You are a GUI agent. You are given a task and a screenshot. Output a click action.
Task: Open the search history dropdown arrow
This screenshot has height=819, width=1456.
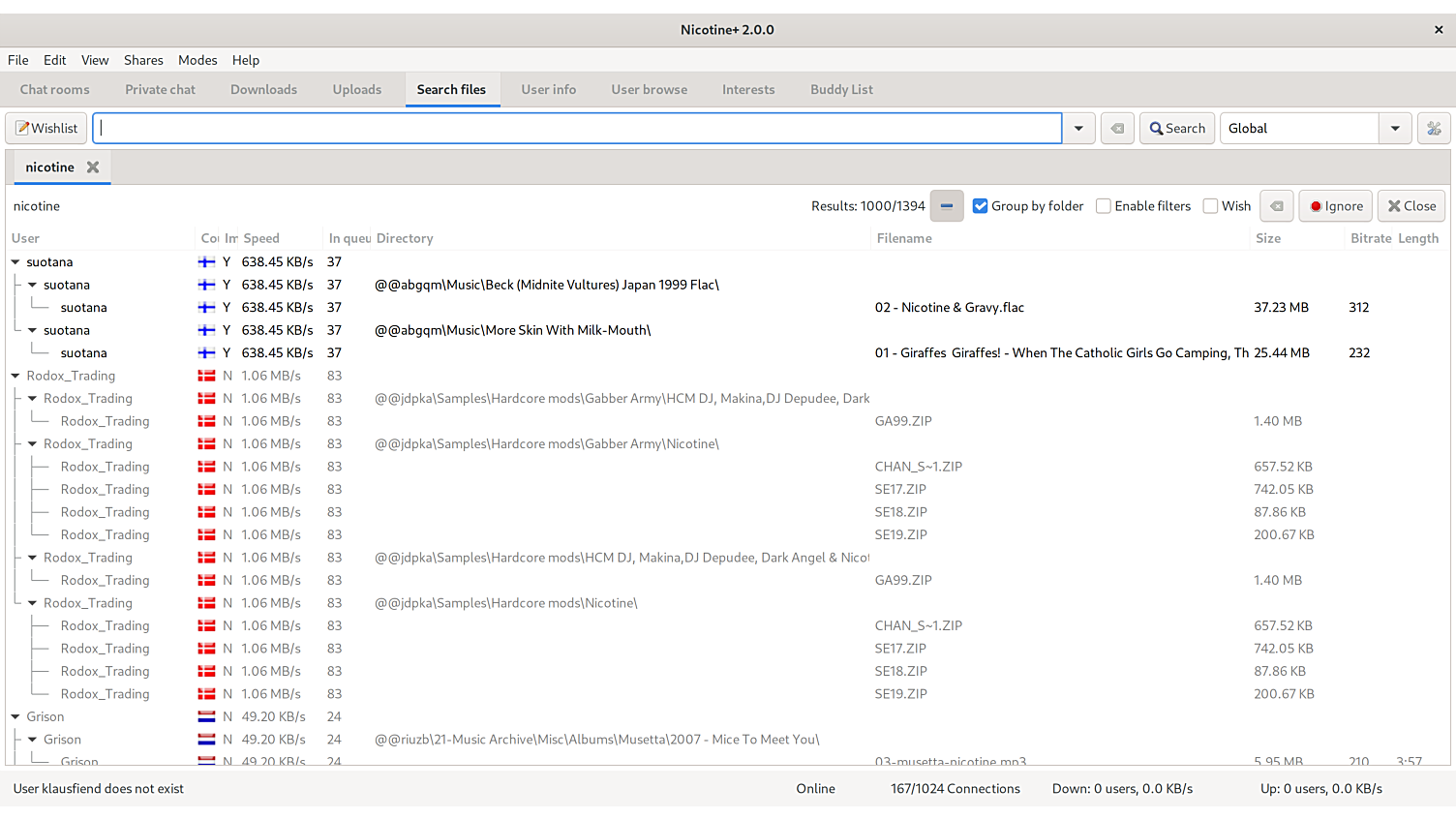(1078, 129)
